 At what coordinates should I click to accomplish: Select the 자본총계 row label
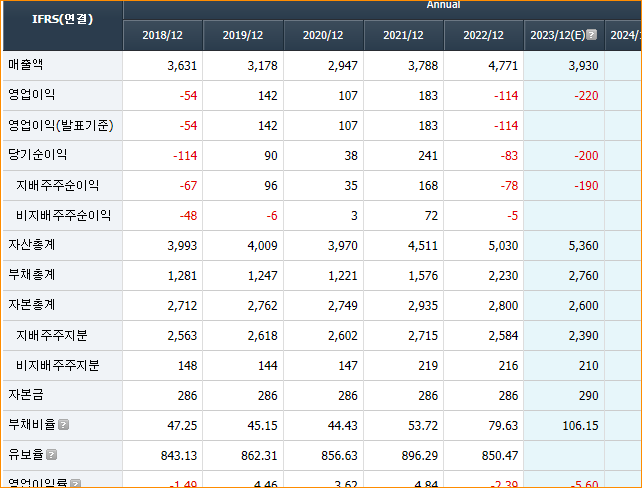pos(32,305)
